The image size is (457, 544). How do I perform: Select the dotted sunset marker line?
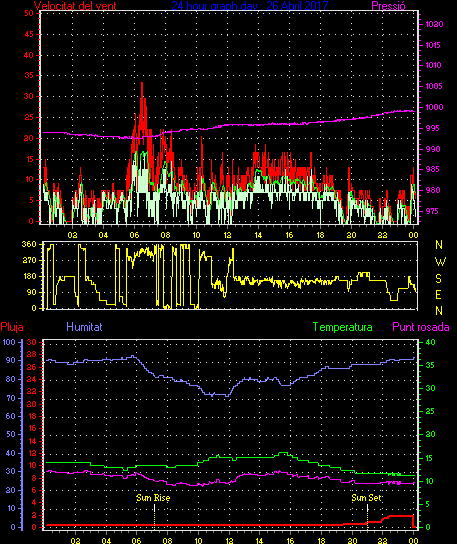coord(367,518)
